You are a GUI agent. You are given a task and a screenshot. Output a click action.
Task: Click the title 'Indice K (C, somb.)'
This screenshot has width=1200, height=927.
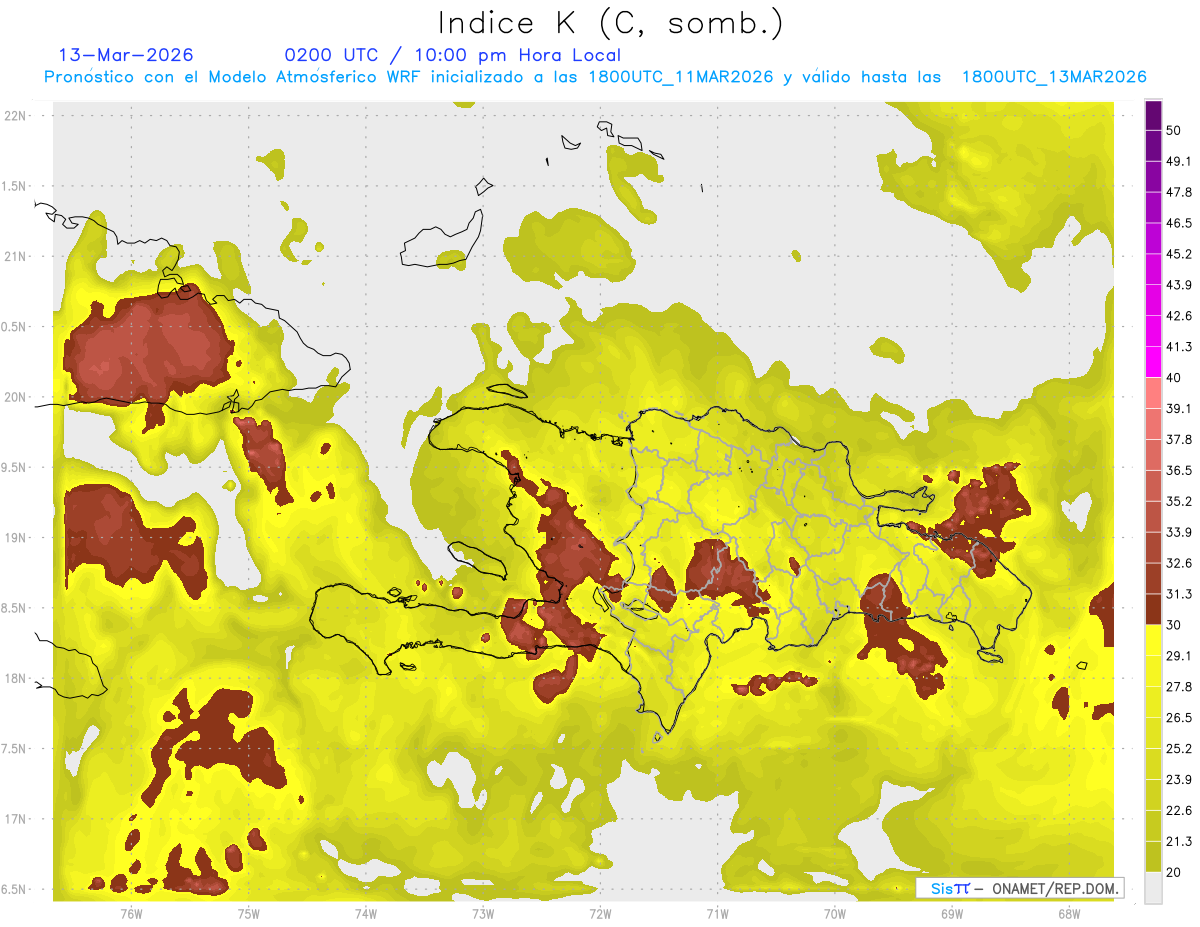click(610, 23)
